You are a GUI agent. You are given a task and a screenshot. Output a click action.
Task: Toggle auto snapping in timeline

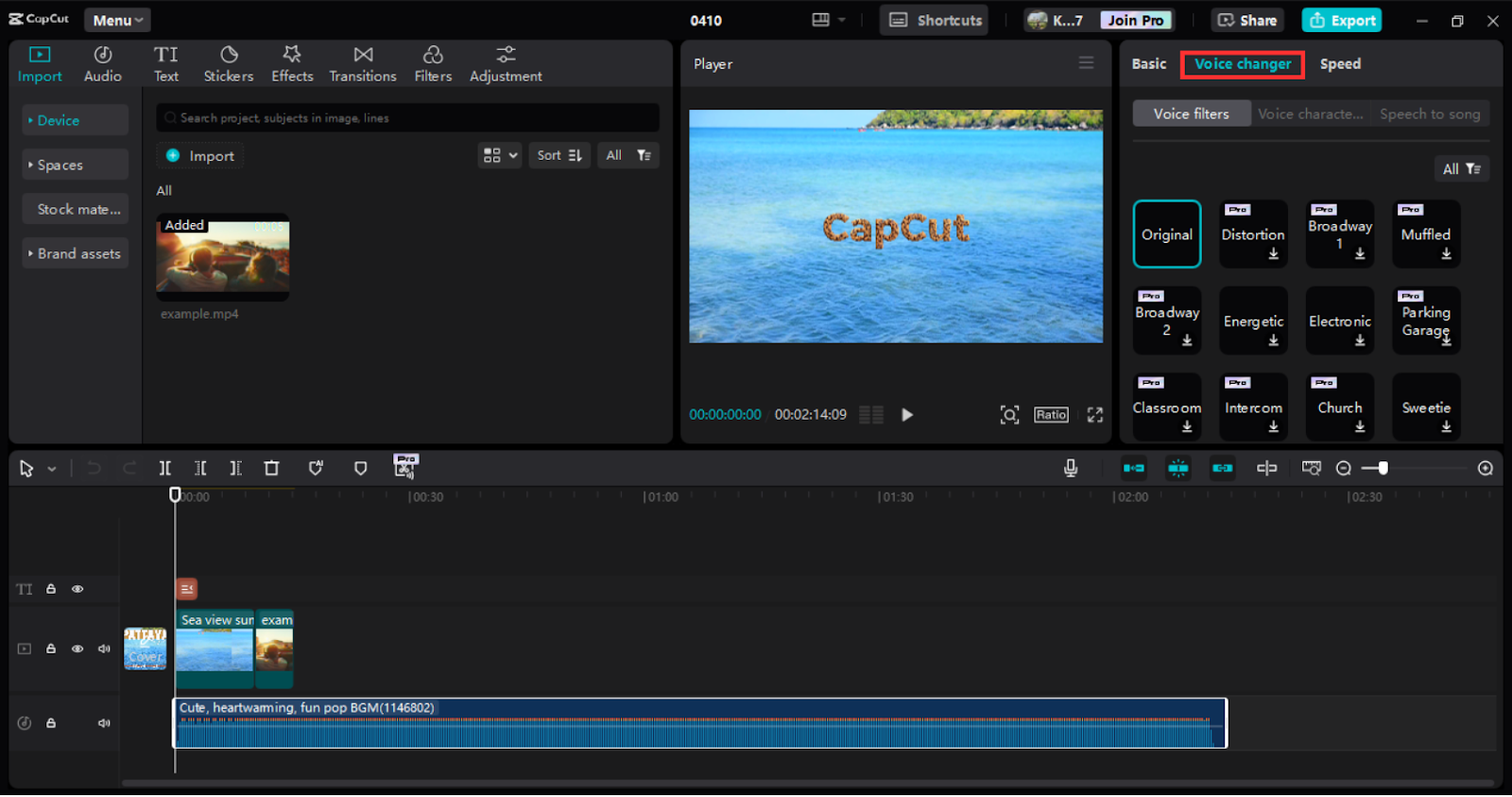coord(1178,468)
